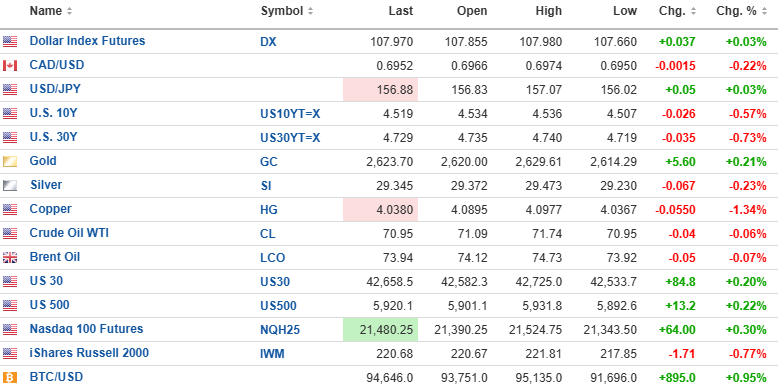778x384 pixels.
Task: Open the Nasdaq 100 Futures link
Action: pyautogui.click(x=86, y=329)
